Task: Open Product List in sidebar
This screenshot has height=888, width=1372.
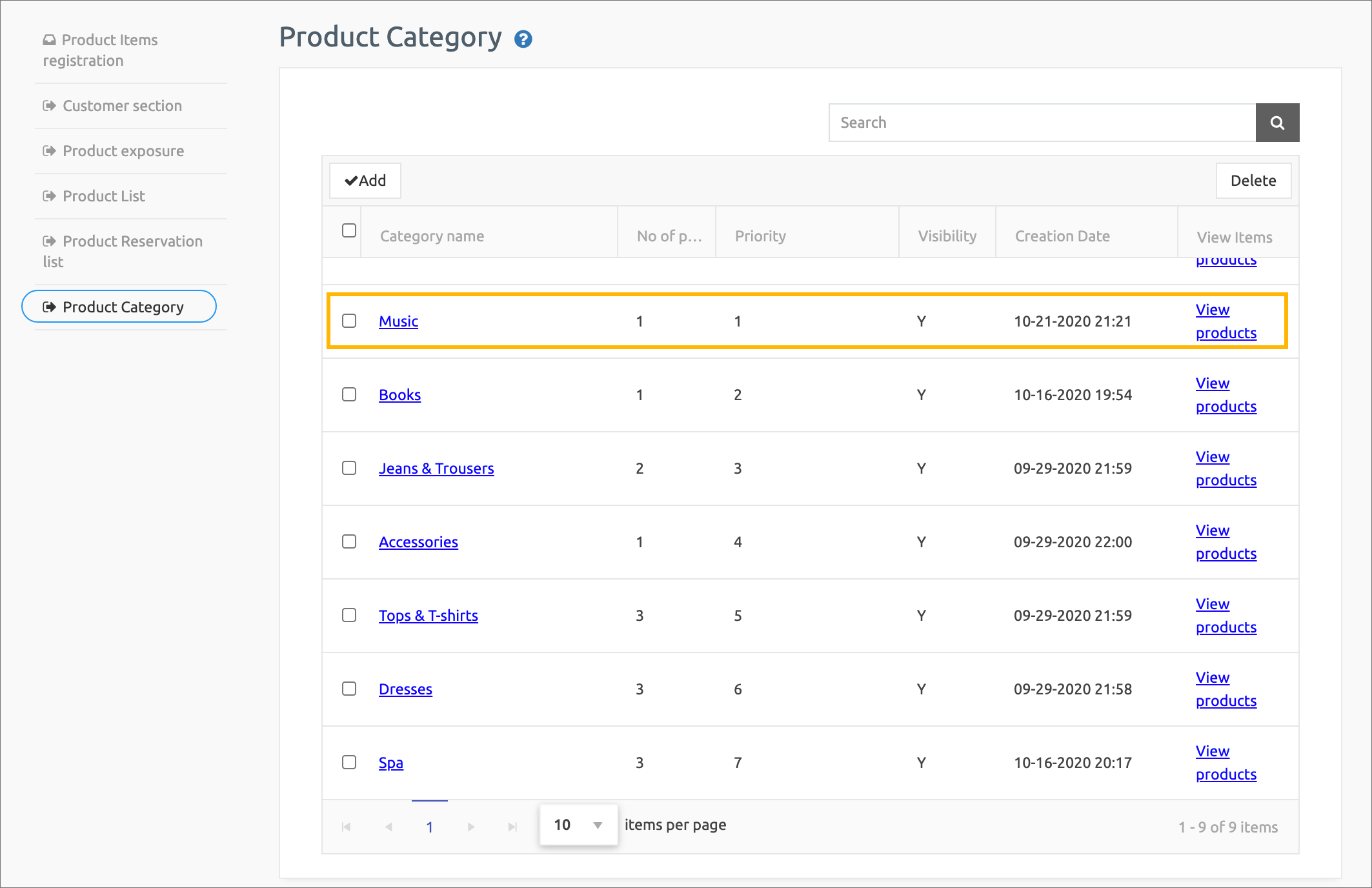Action: click(103, 196)
